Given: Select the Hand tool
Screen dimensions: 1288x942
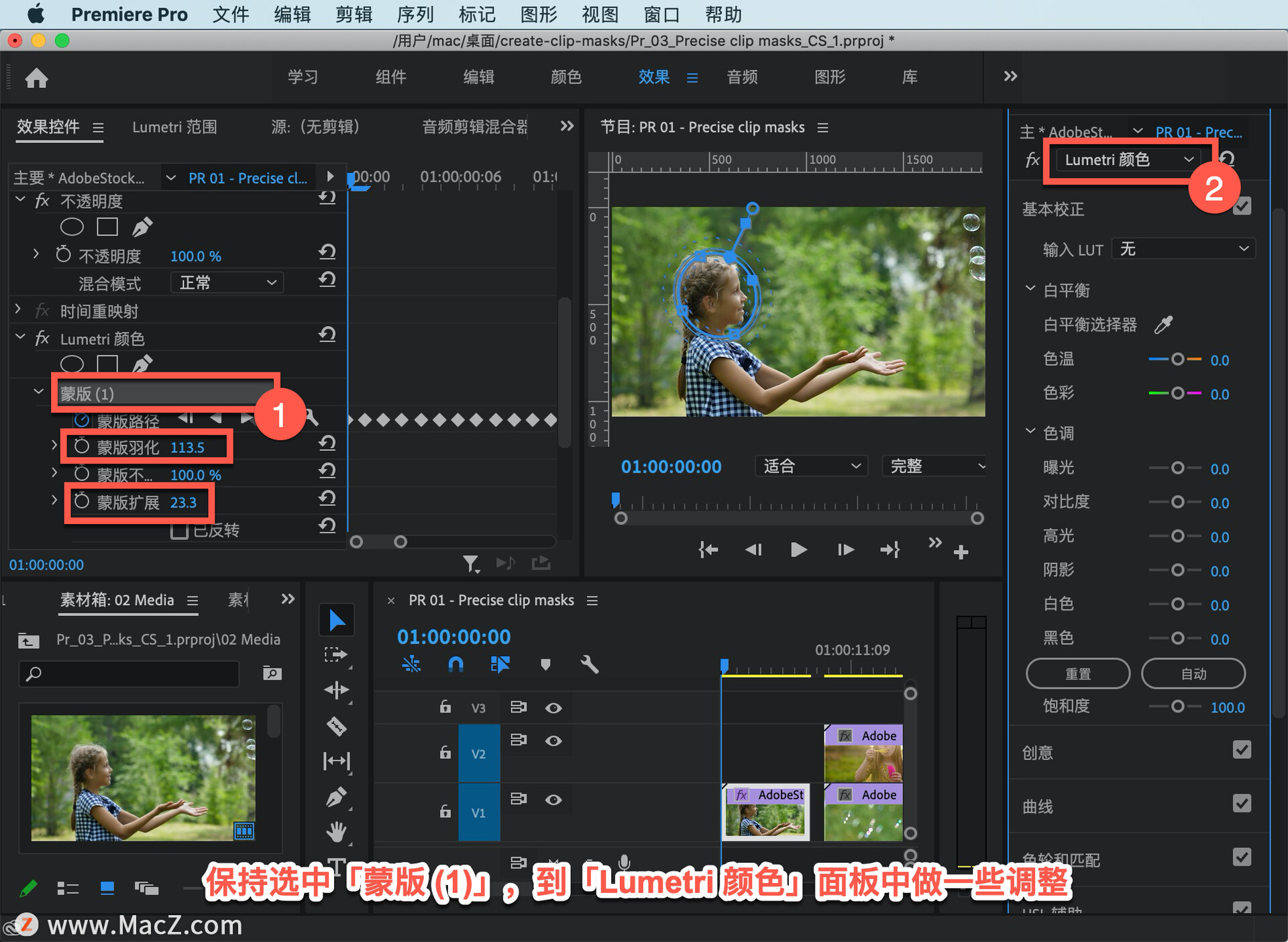Looking at the screenshot, I should [x=336, y=832].
